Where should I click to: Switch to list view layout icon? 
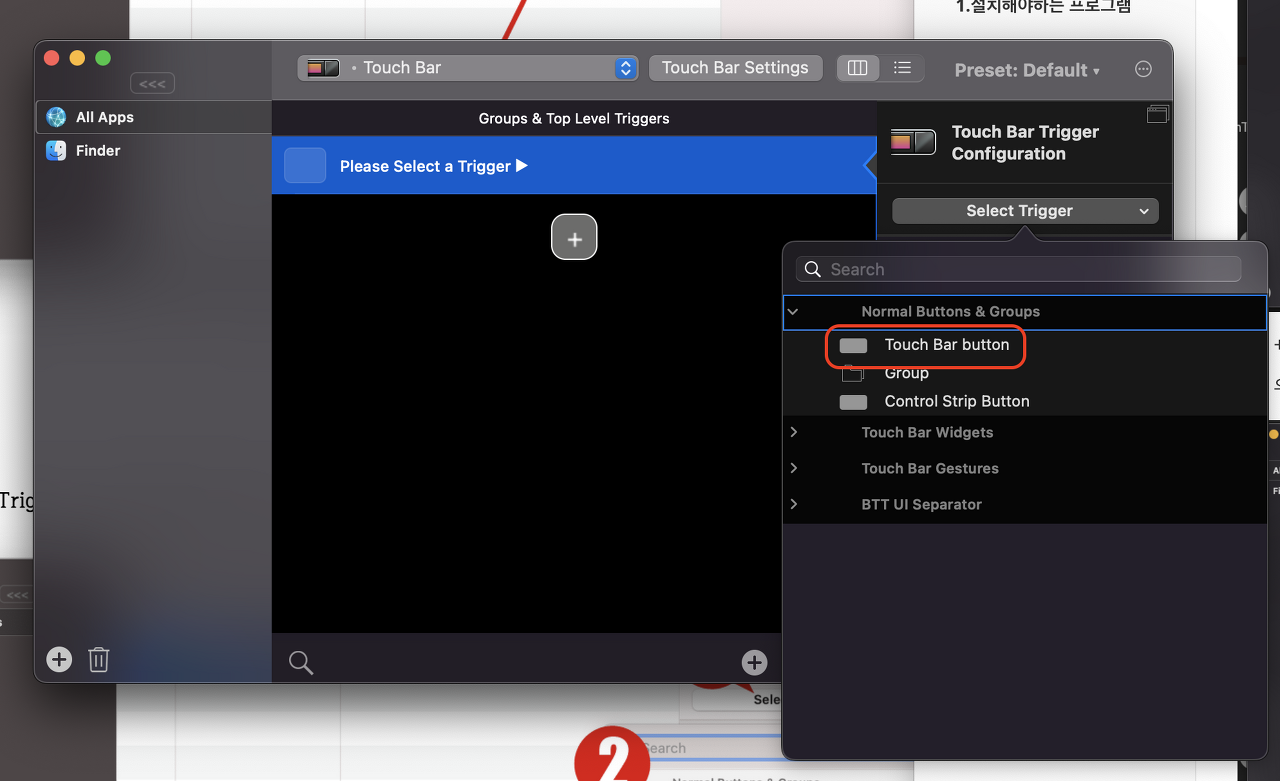pyautogui.click(x=902, y=68)
